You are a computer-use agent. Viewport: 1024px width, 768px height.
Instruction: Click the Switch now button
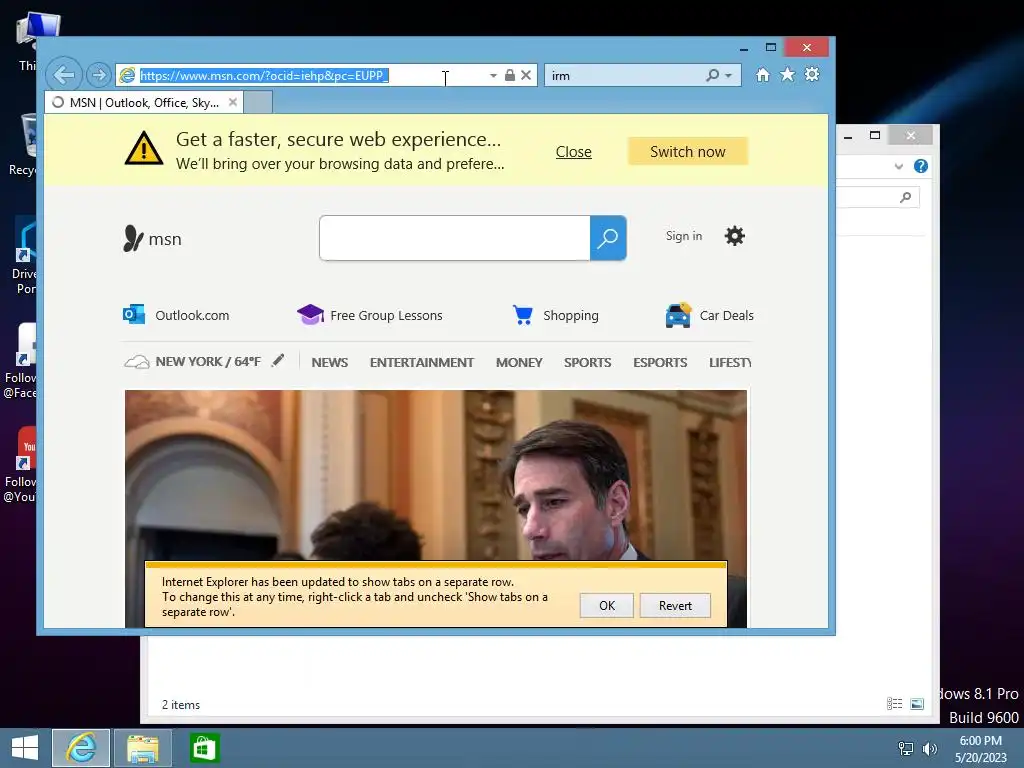(688, 152)
